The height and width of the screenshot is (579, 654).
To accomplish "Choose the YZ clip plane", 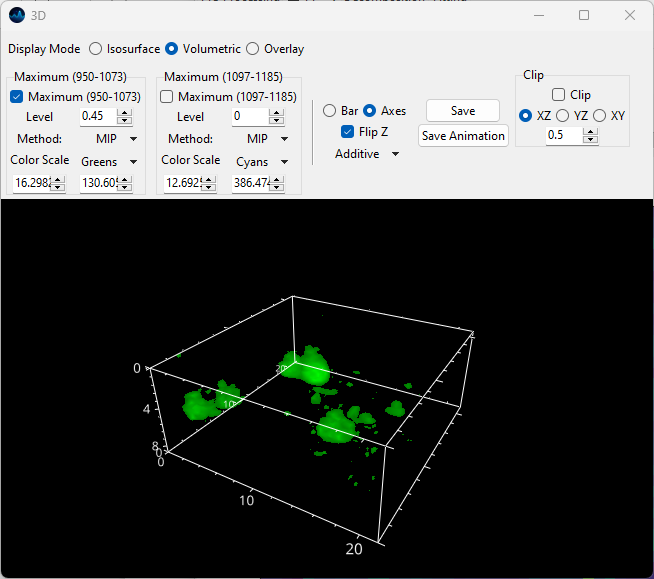I will (x=563, y=116).
